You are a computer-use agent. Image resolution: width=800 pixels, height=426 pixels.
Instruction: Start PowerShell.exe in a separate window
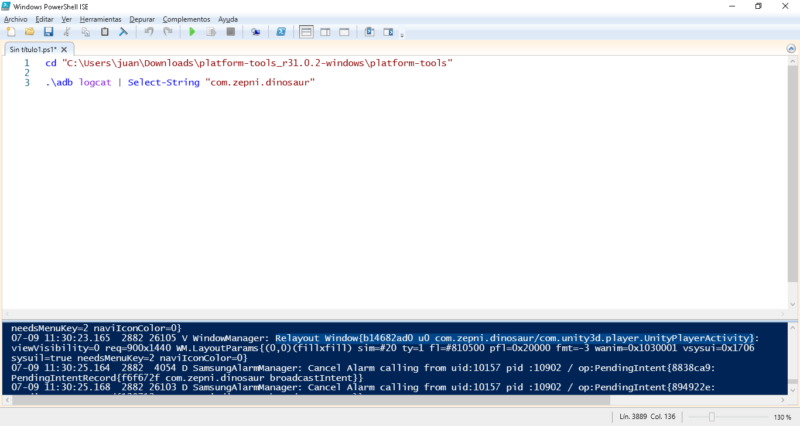[281, 32]
